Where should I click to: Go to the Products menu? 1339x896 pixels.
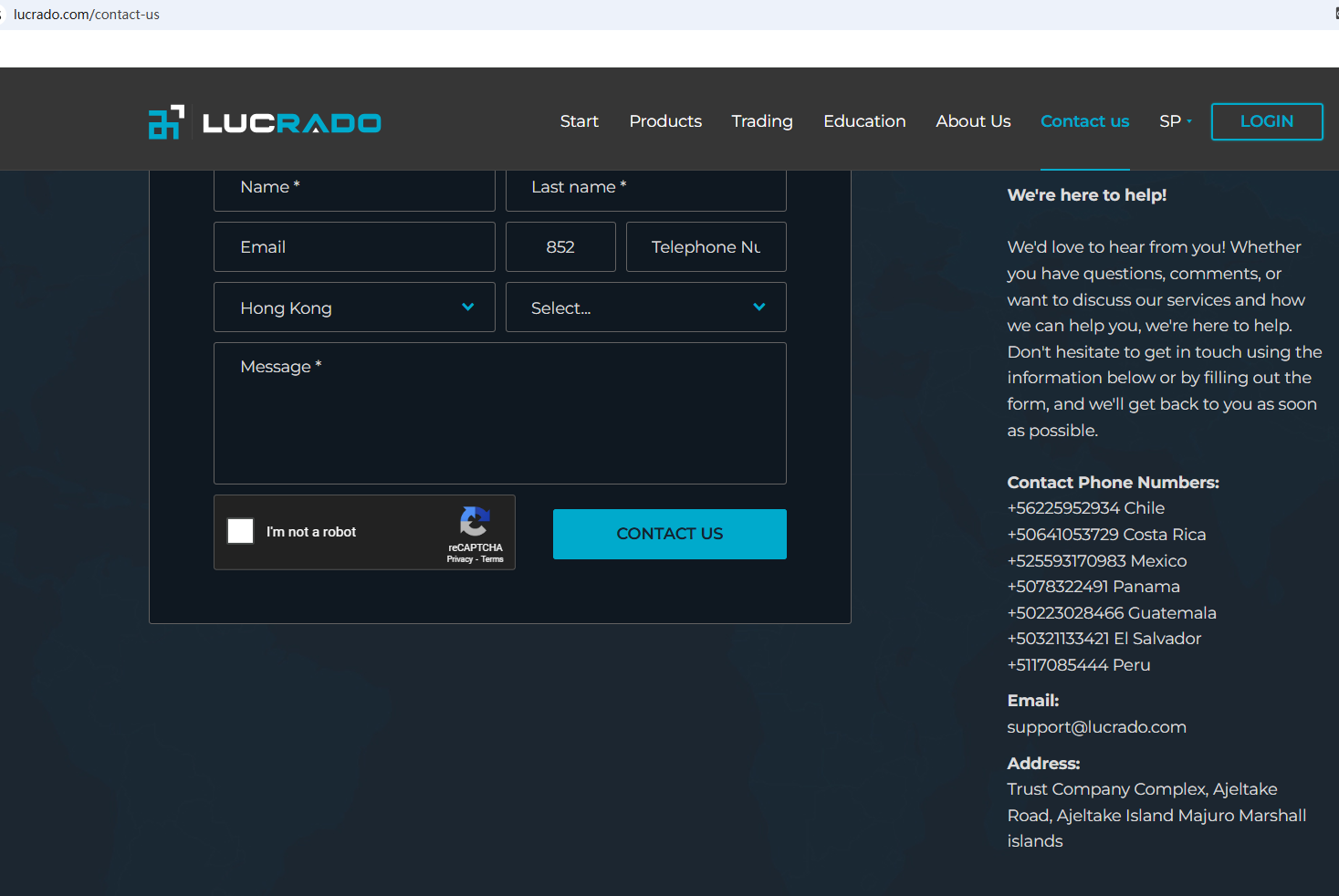[665, 121]
